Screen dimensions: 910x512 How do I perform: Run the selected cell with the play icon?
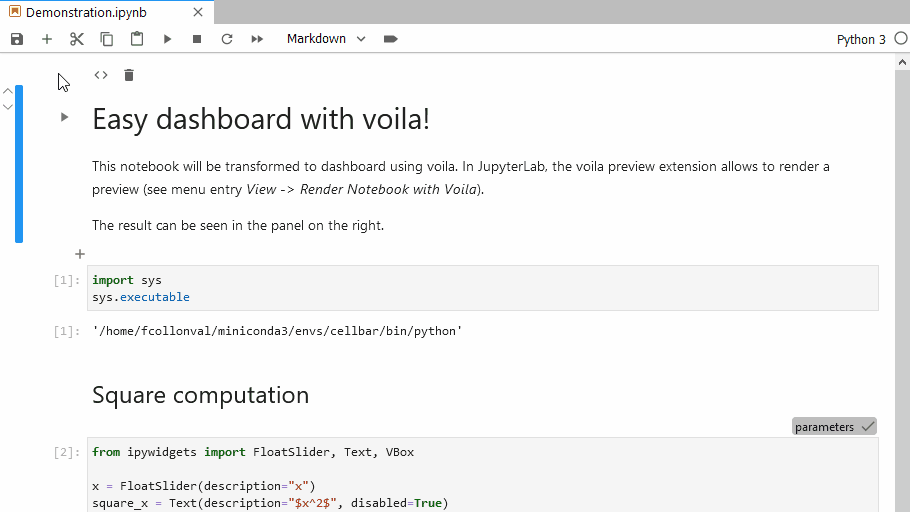coord(167,39)
